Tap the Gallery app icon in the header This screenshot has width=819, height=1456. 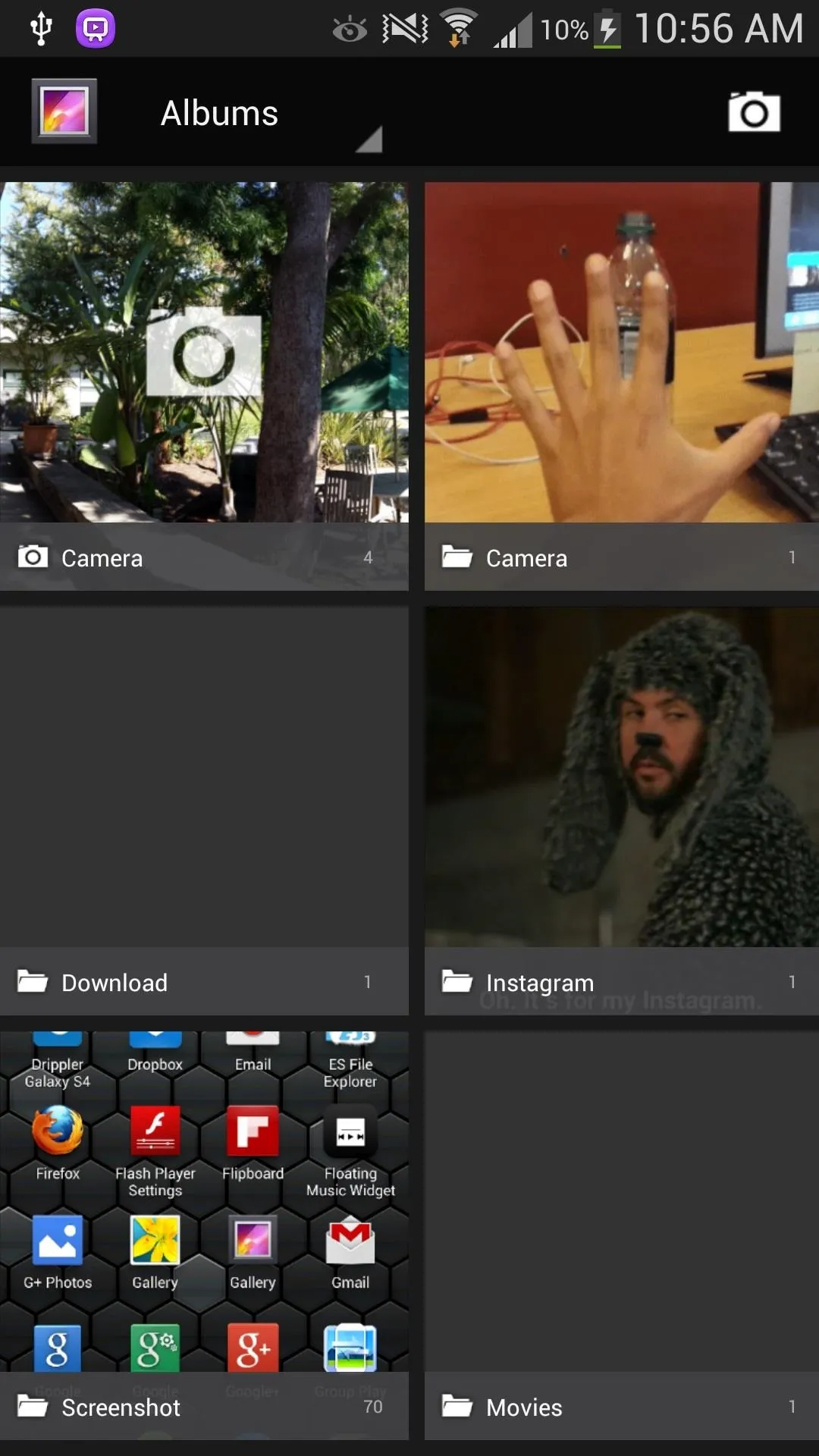click(x=64, y=111)
